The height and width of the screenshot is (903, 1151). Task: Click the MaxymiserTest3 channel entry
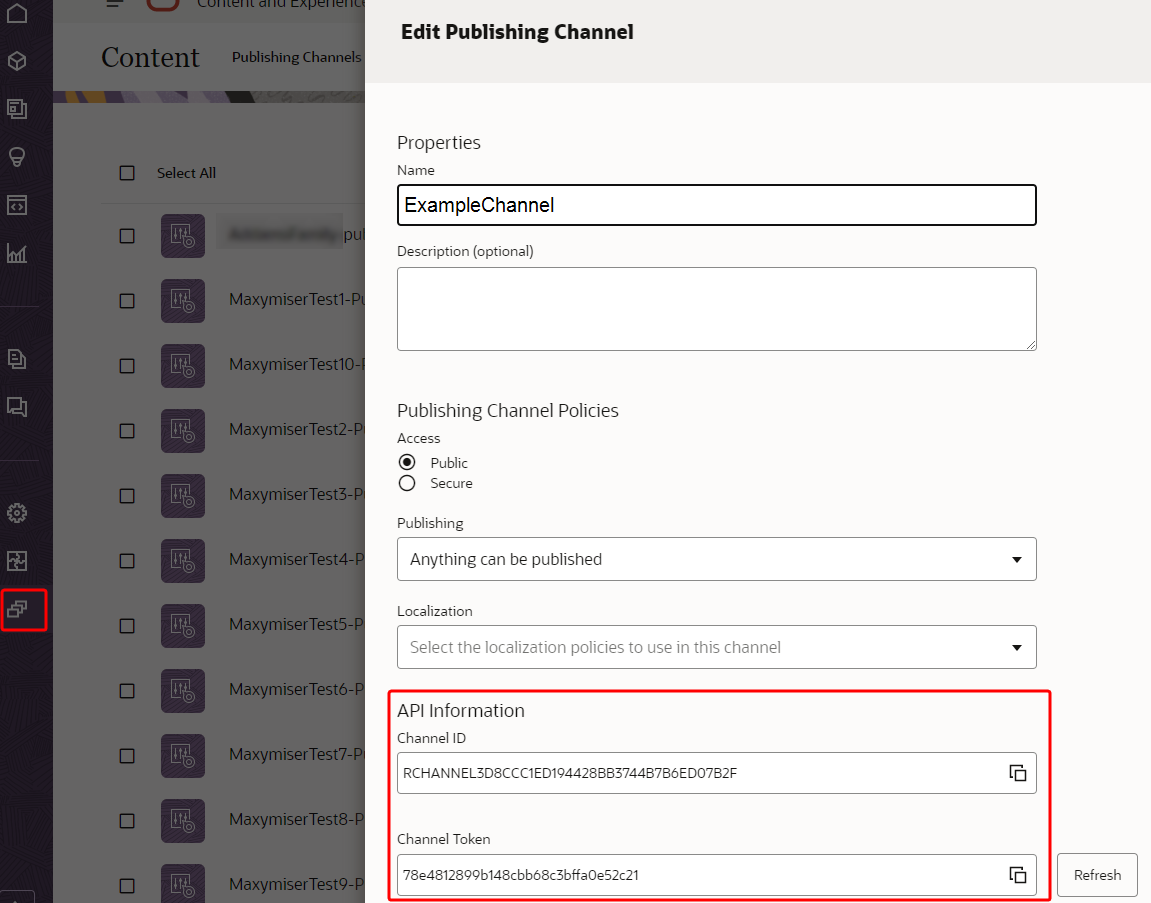[294, 494]
